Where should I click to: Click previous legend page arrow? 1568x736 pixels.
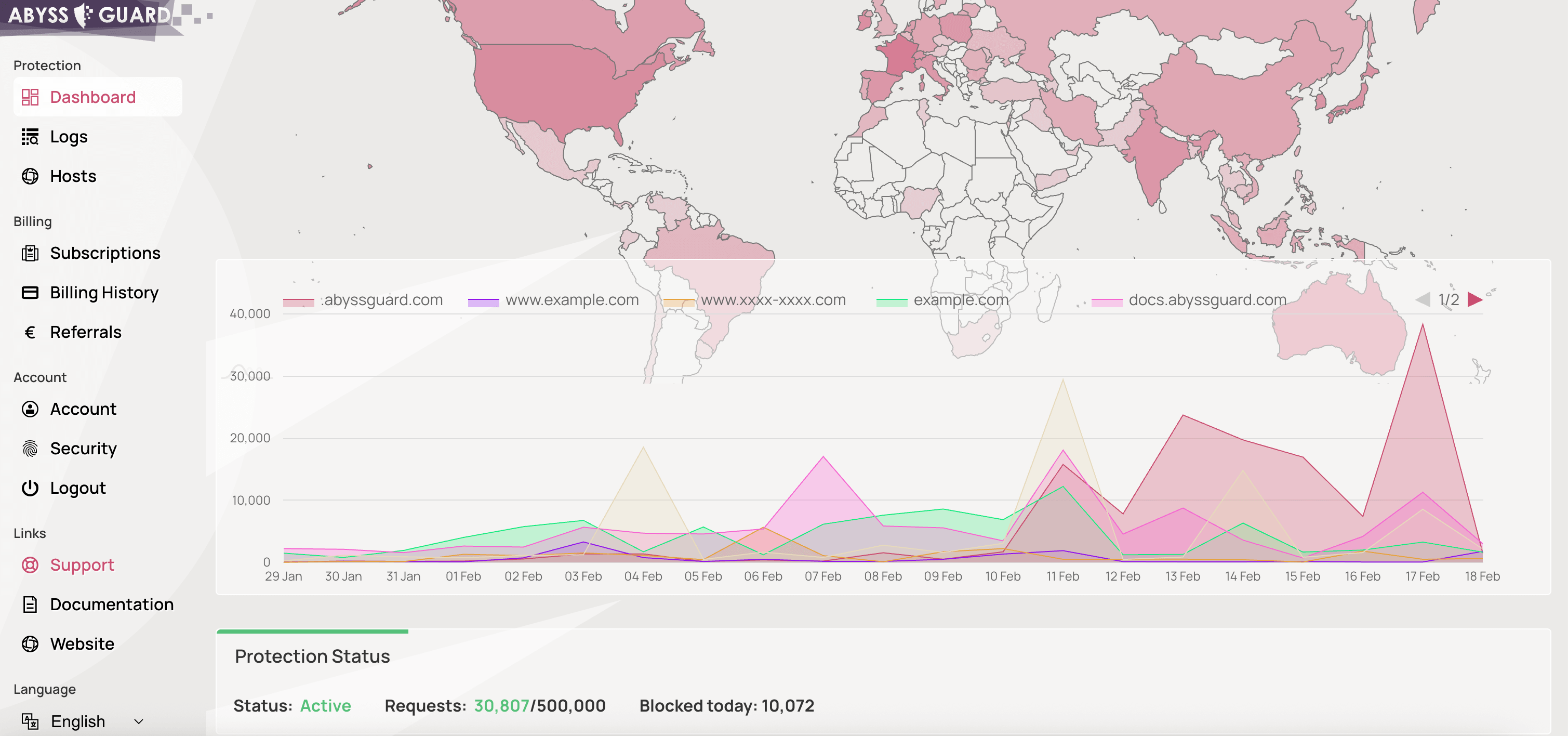coord(1423,299)
